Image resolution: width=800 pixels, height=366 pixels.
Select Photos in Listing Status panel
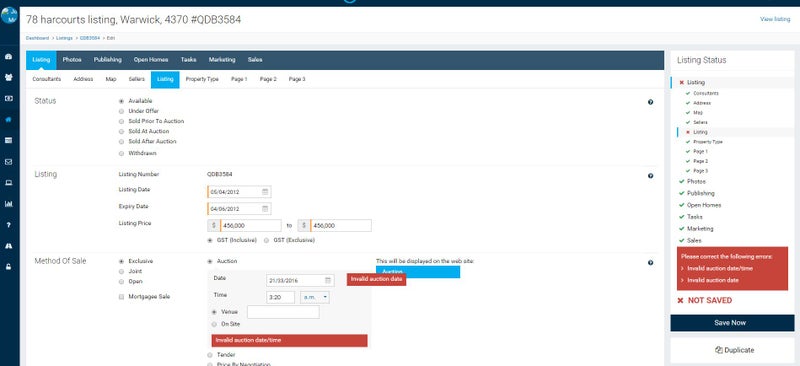click(696, 181)
